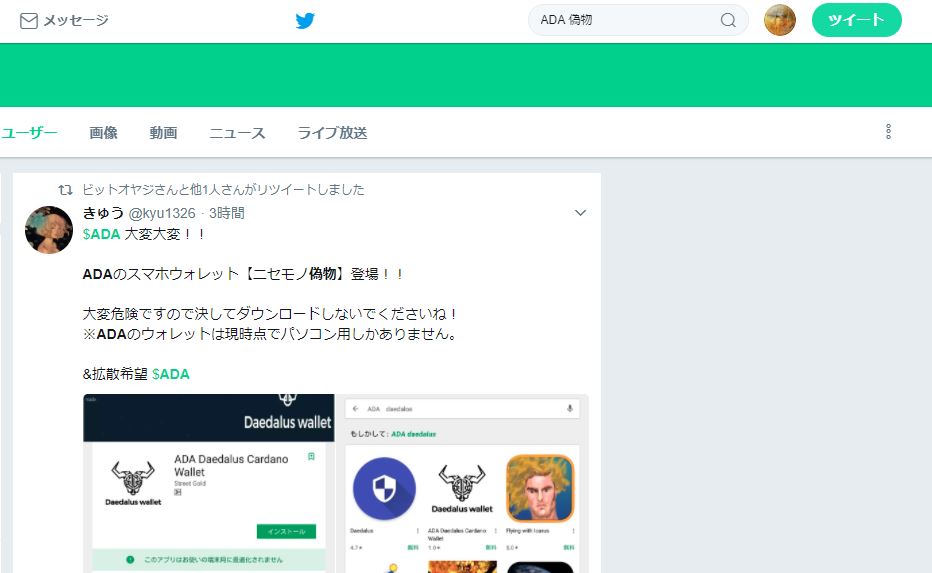
Task: Click the search magnifier icon
Action: 728,20
